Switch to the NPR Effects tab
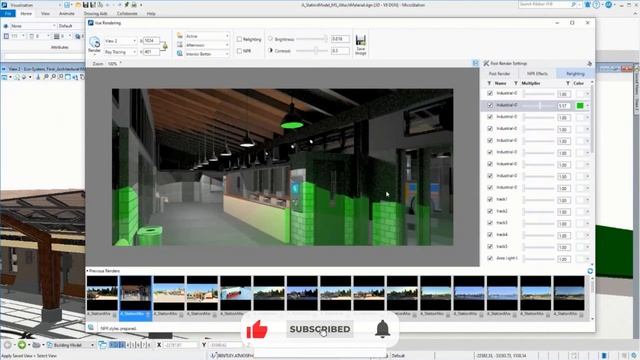The height and width of the screenshot is (360, 640). (537, 73)
